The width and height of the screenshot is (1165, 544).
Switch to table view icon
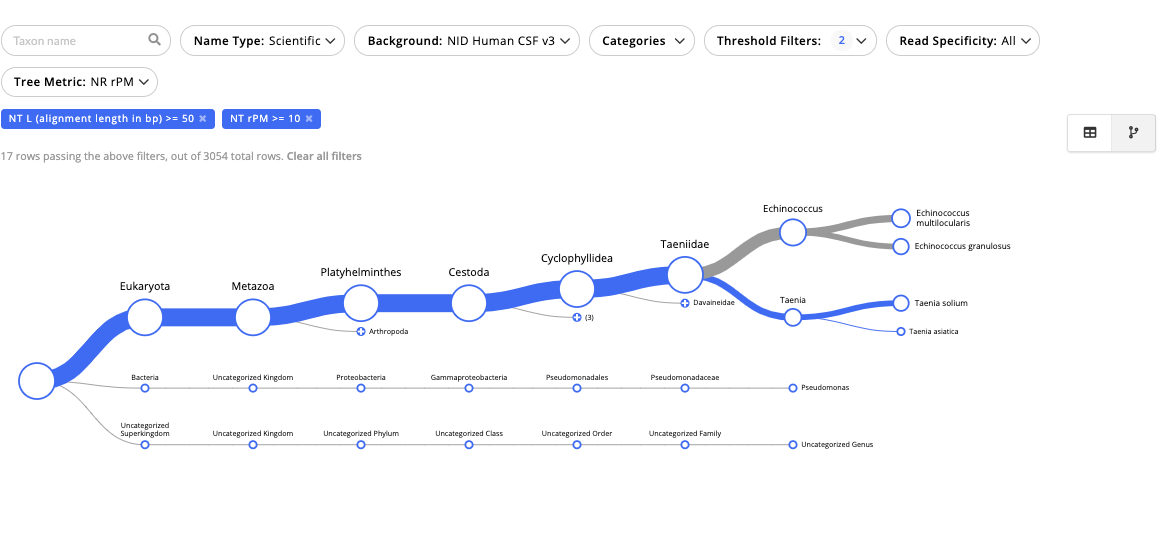1089,133
